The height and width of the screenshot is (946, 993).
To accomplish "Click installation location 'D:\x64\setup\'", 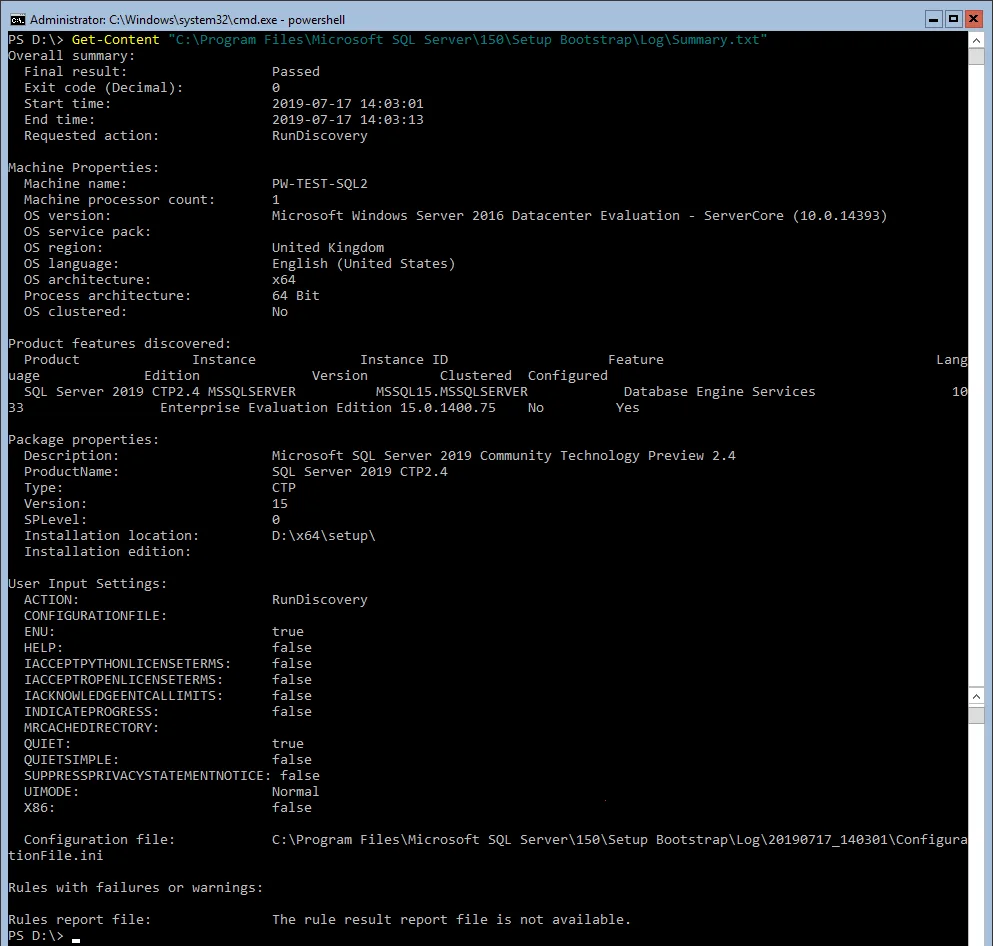I will [x=324, y=536].
